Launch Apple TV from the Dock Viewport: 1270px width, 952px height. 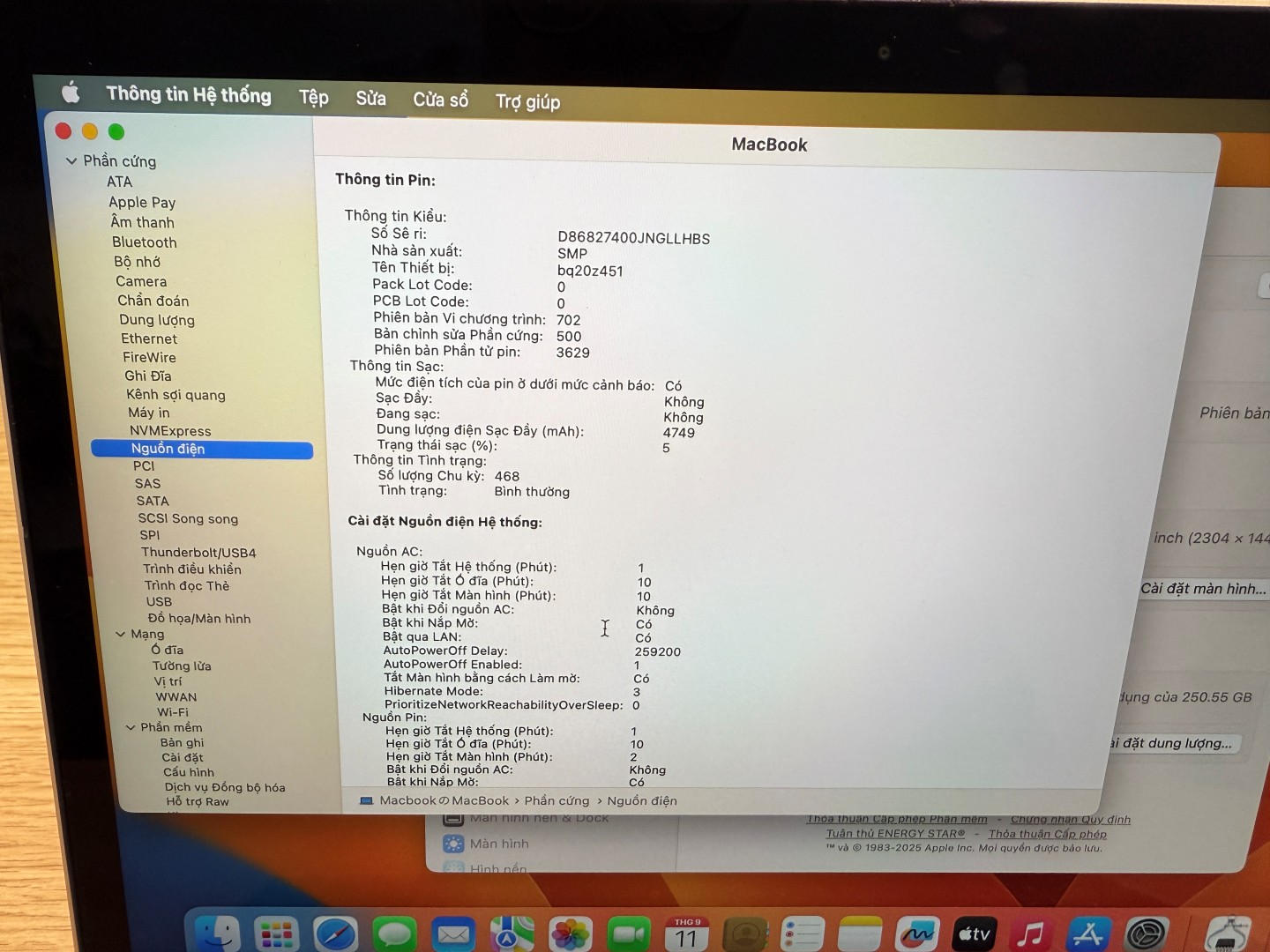coord(975,934)
